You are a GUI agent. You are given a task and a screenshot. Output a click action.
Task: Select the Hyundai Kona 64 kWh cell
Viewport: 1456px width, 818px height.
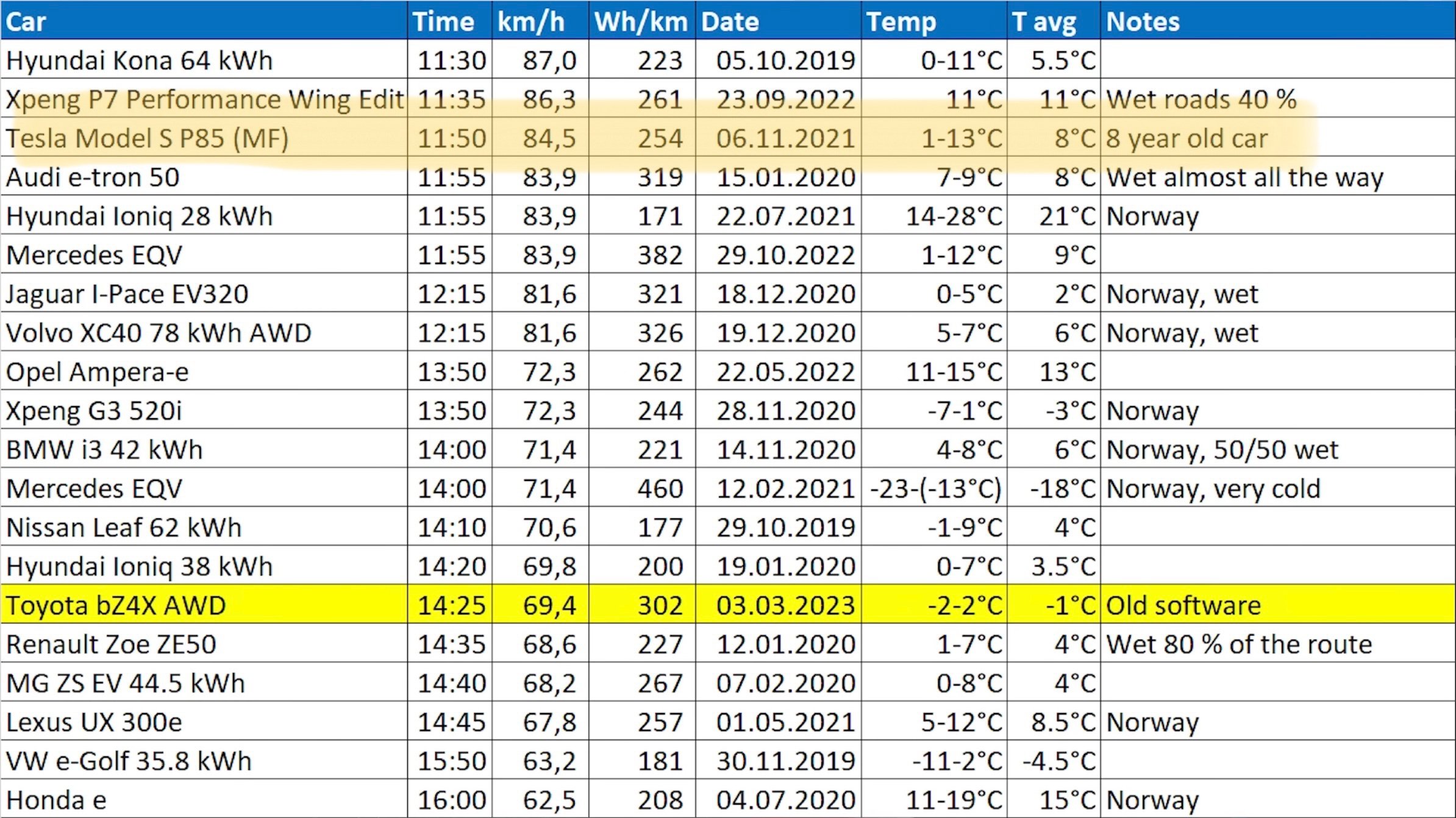coord(204,60)
